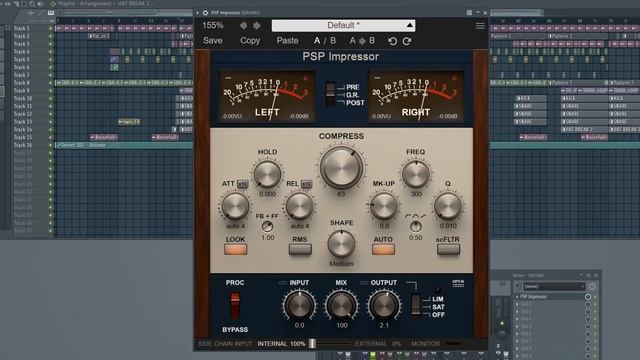Open the hamburger menu in PSP Impressor

480,26
